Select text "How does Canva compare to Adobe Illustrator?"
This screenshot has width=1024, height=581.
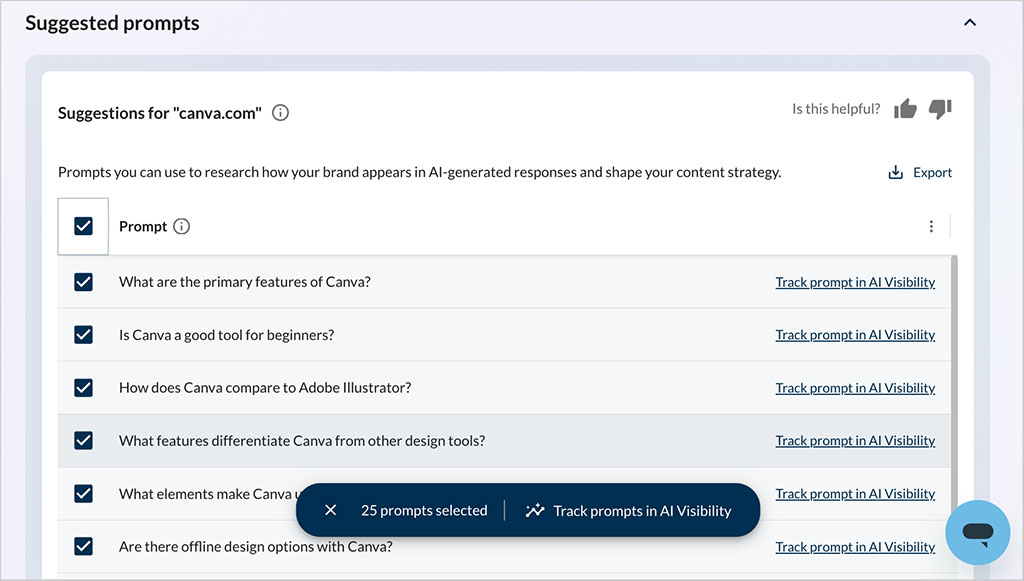(x=264, y=388)
